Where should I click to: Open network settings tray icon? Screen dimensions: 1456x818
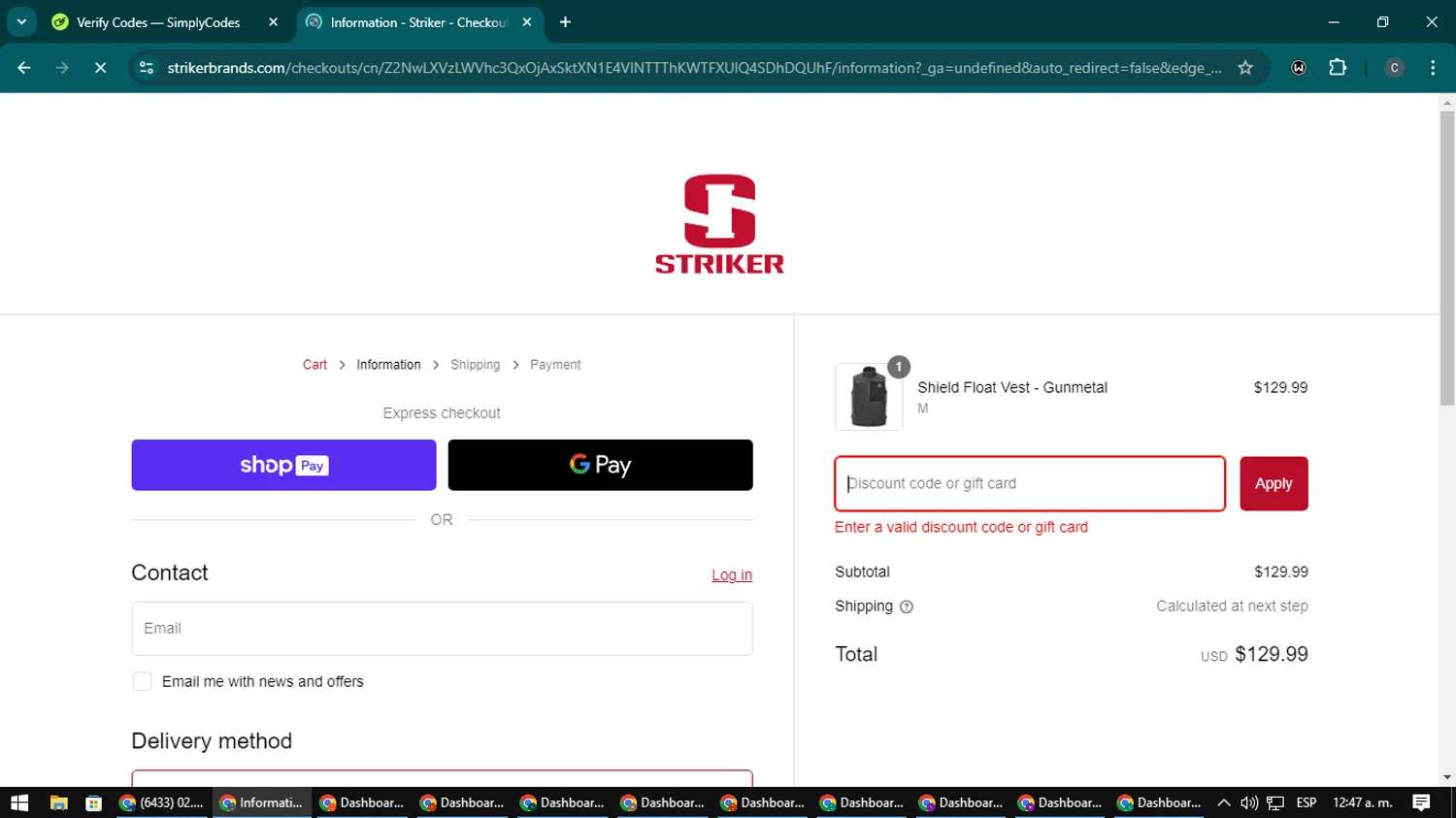[1275, 802]
